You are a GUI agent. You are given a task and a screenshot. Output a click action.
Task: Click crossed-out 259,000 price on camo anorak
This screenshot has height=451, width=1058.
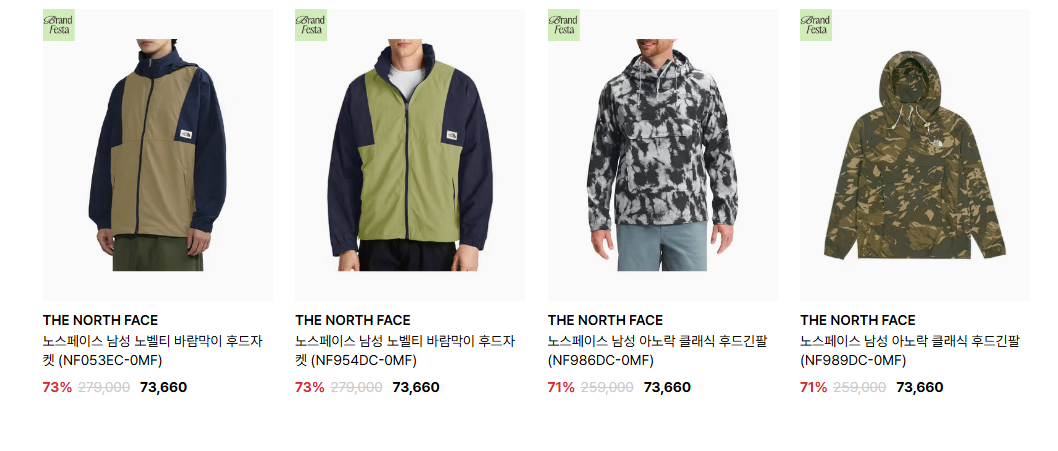(x=860, y=388)
